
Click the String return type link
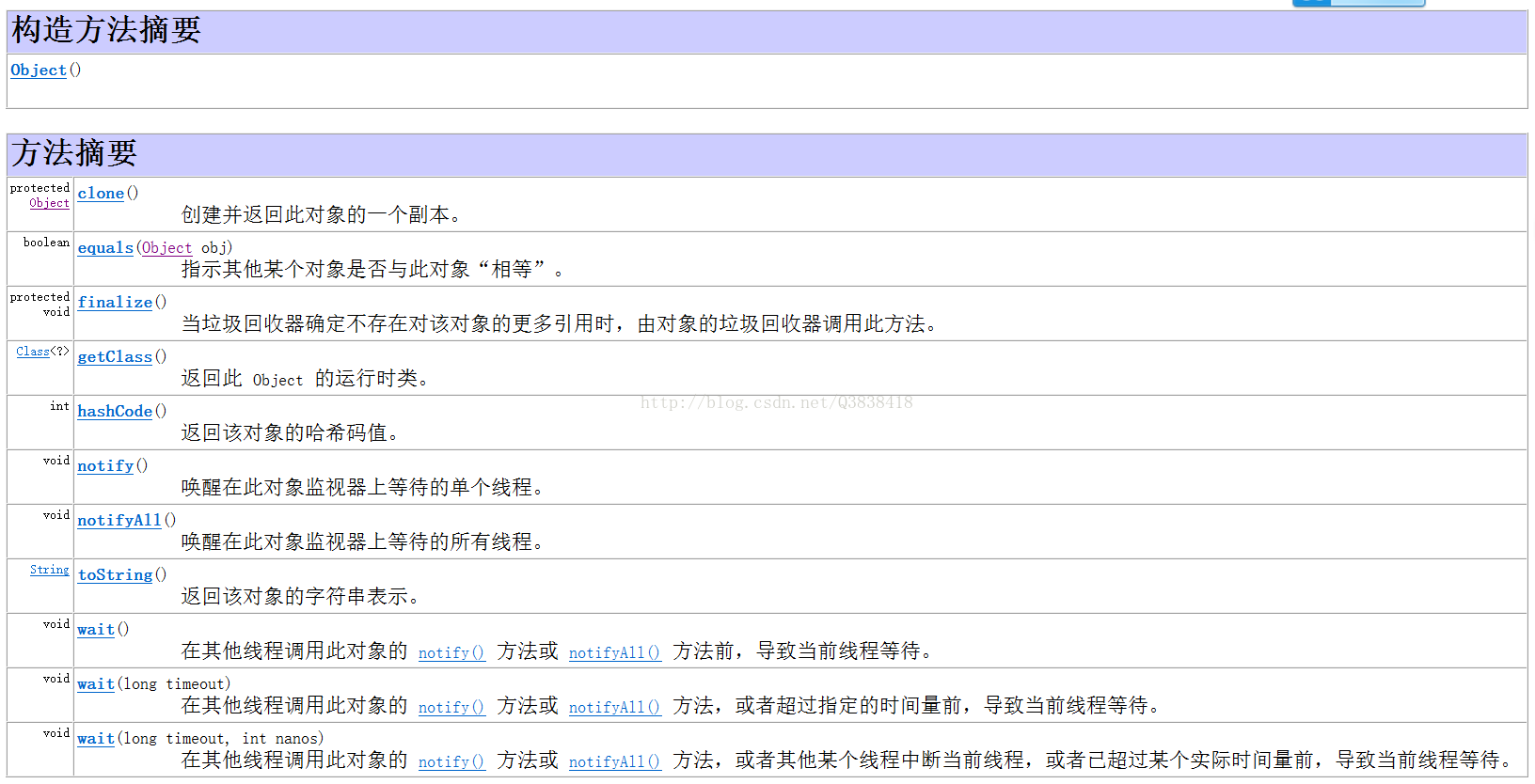click(50, 570)
